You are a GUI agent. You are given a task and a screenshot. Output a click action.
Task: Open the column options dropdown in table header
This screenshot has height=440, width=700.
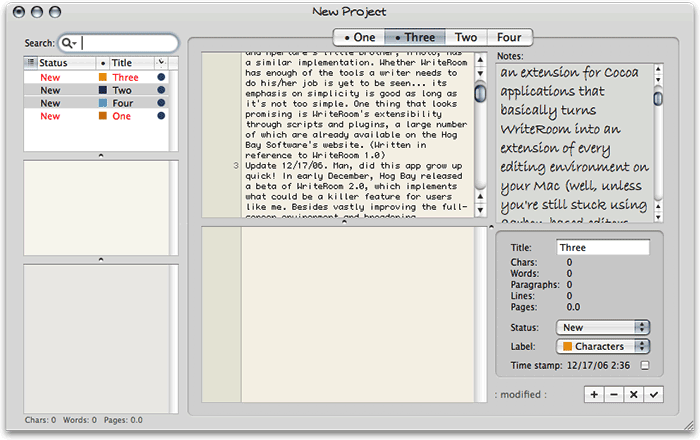[161, 62]
